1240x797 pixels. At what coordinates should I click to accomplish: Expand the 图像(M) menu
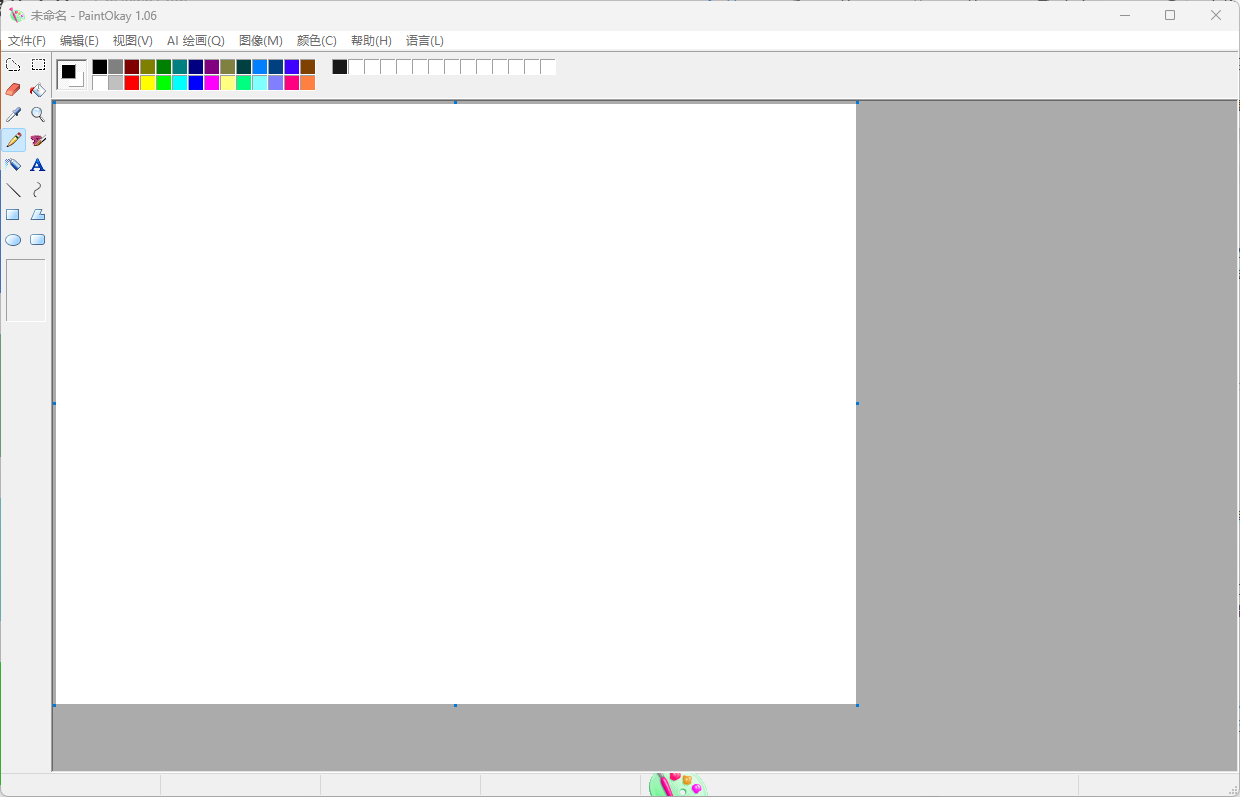[260, 41]
